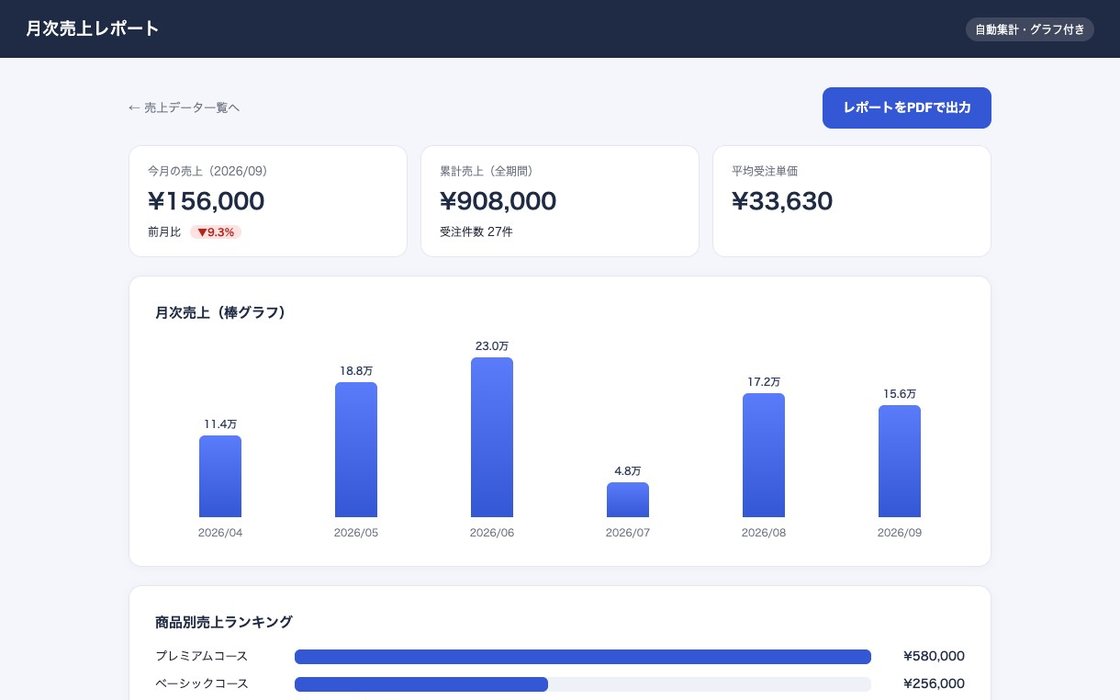Click the ¥256,000 ranking amount
The height and width of the screenshot is (700, 1120).
tap(934, 684)
